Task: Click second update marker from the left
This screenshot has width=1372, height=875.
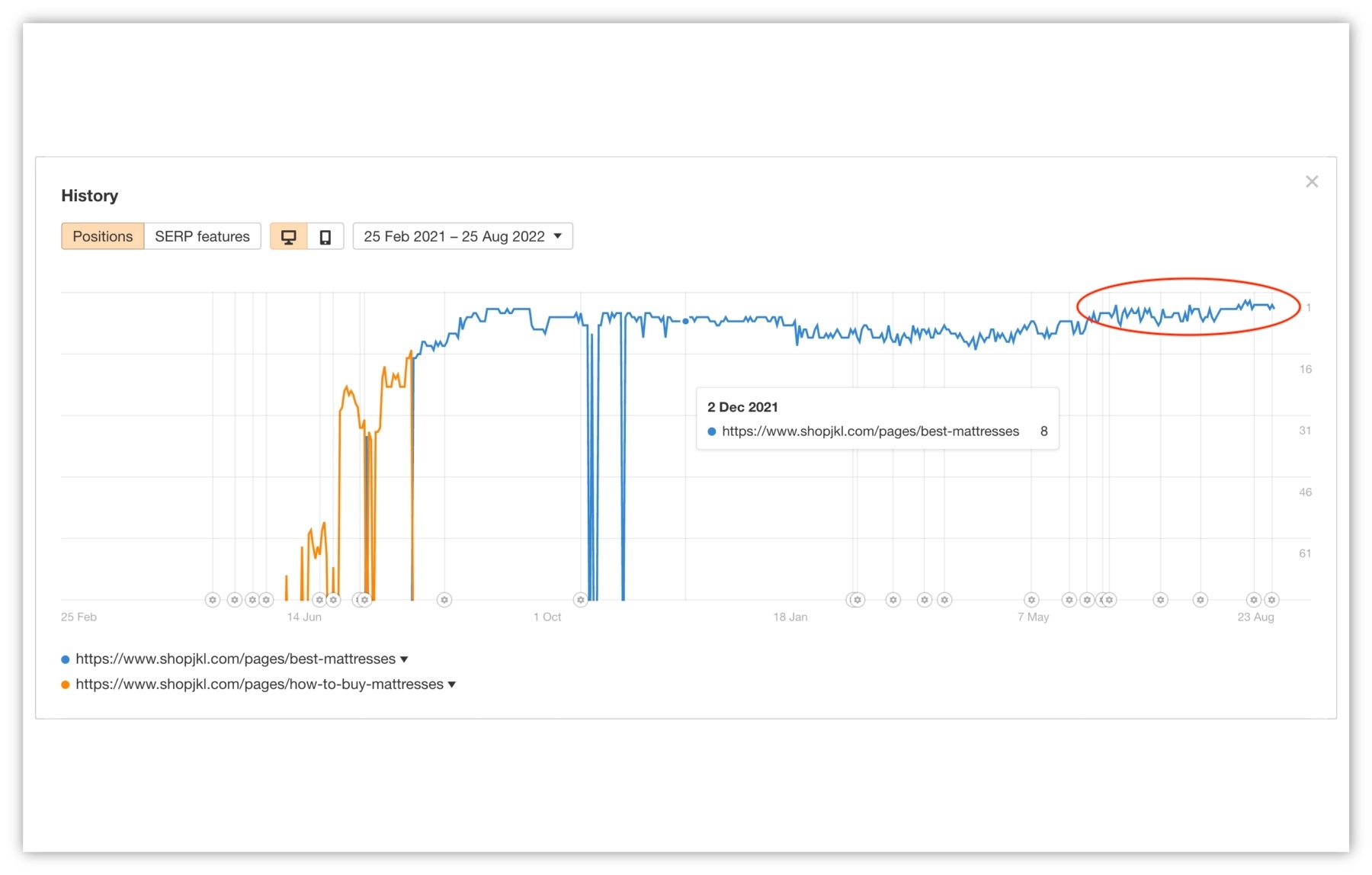Action: pyautogui.click(x=235, y=600)
